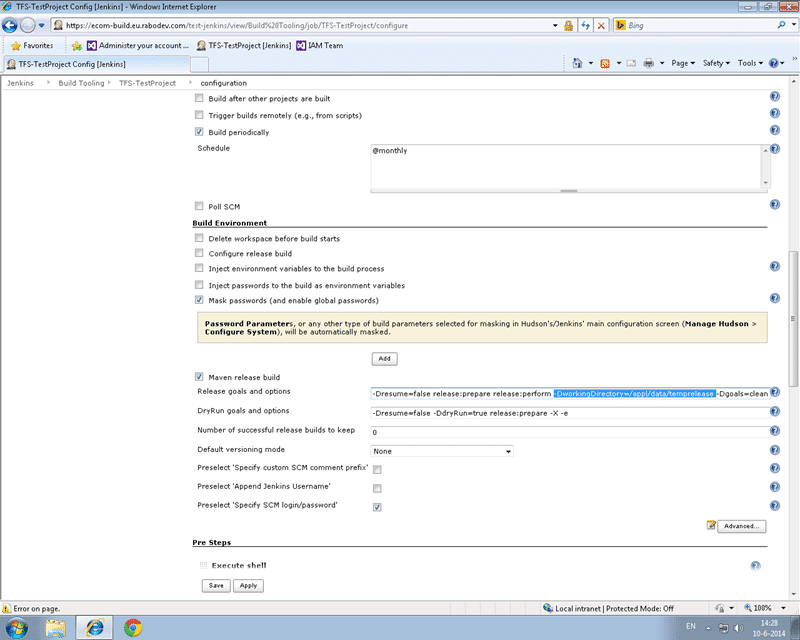Viewport: 800px width, 640px height.
Task: Open 'IAM Team' favorite link
Action: pyautogui.click(x=320, y=46)
